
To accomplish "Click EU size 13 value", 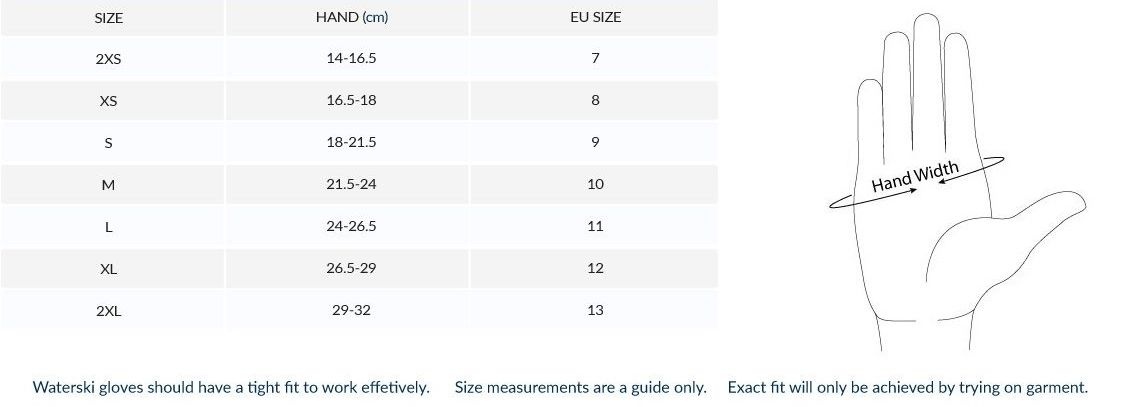I will (595, 310).
